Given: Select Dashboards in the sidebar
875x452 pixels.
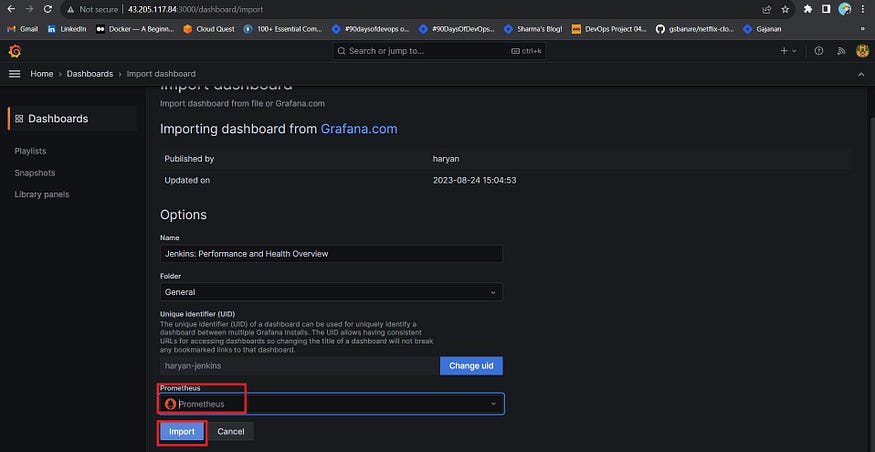Looking at the screenshot, I should (x=73, y=118).
